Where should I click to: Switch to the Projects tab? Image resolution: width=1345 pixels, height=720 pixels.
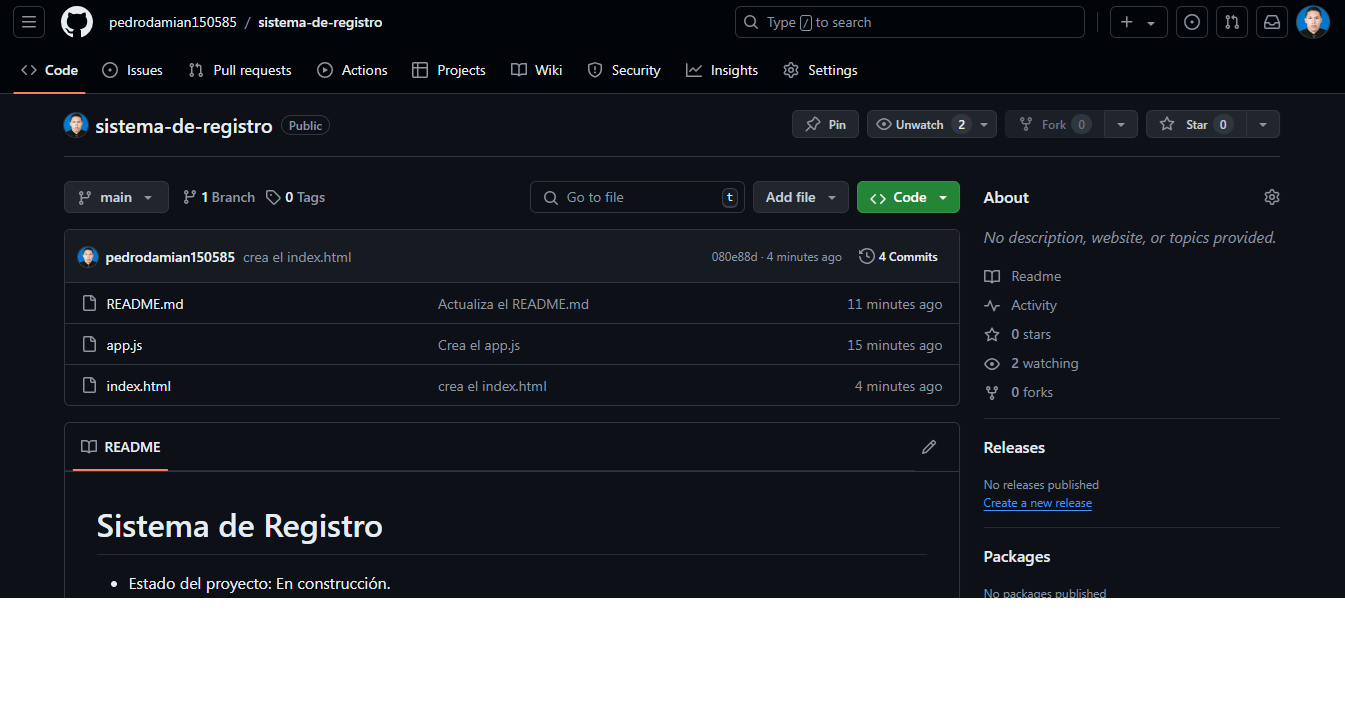click(449, 70)
